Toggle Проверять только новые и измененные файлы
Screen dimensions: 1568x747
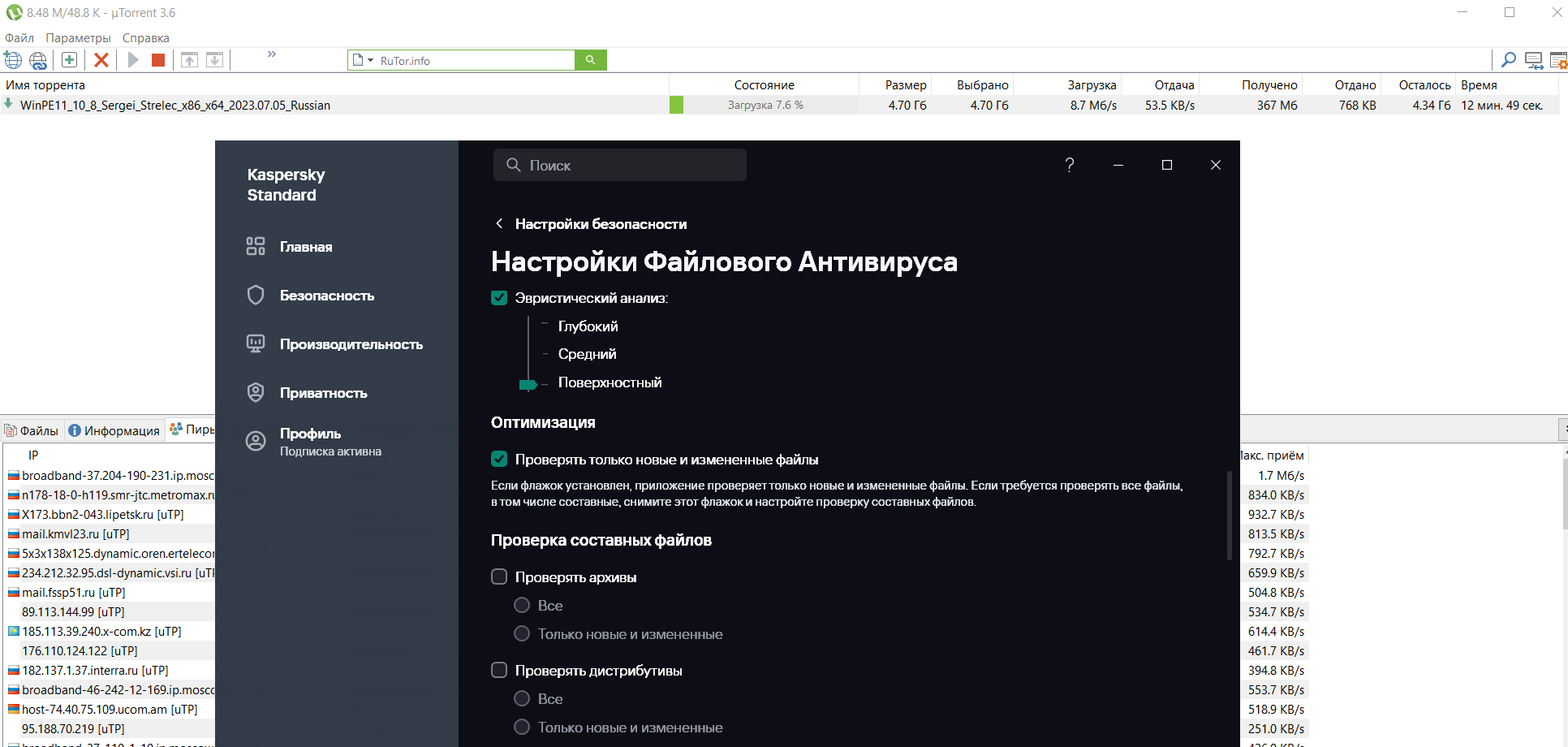499,460
